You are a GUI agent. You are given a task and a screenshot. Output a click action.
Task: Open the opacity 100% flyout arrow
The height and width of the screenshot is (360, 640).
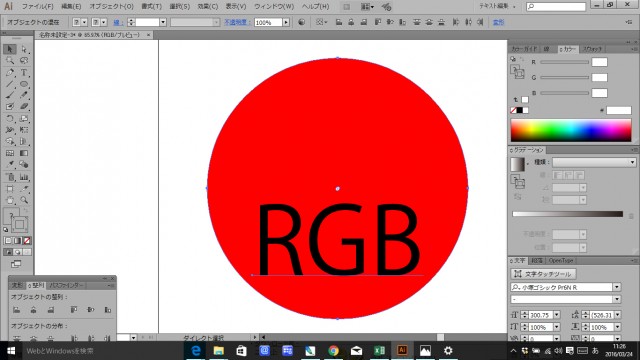click(286, 22)
